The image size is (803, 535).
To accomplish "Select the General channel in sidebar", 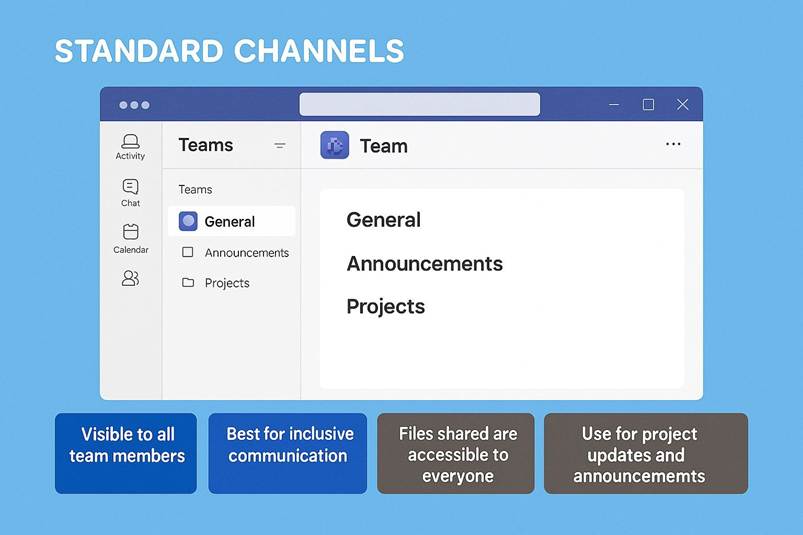I will (x=230, y=222).
